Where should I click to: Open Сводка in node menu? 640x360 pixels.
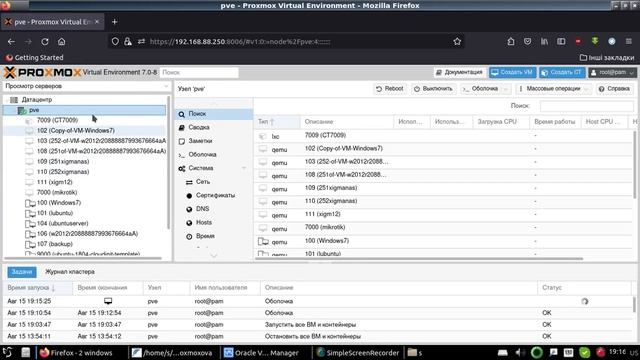click(x=214, y=127)
